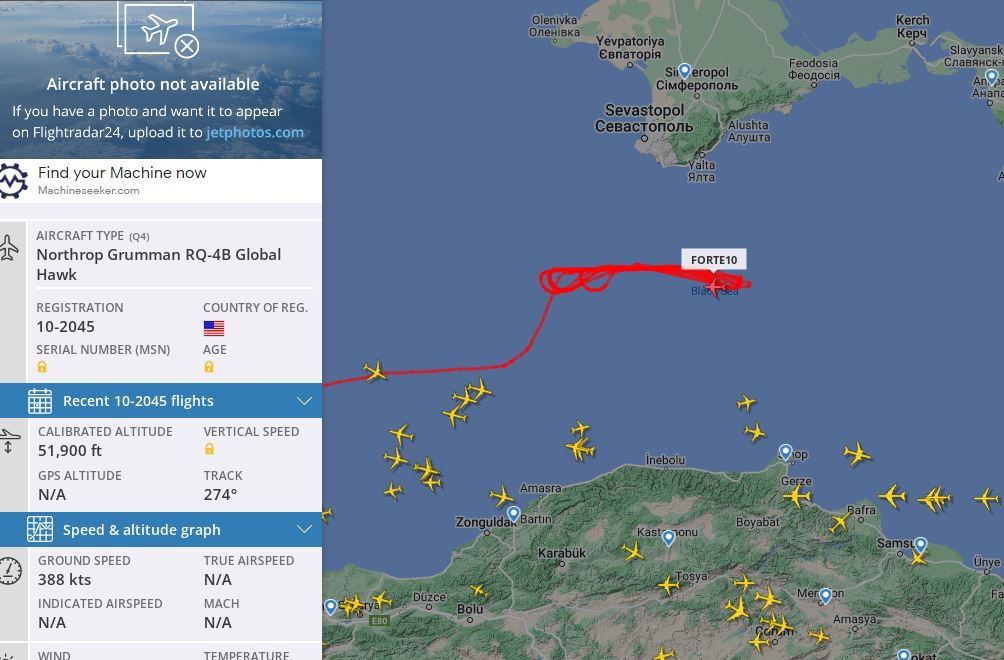Screen dimensions: 1004x660
Task: Click the Machineseeker gear logo icon
Action: [13, 181]
